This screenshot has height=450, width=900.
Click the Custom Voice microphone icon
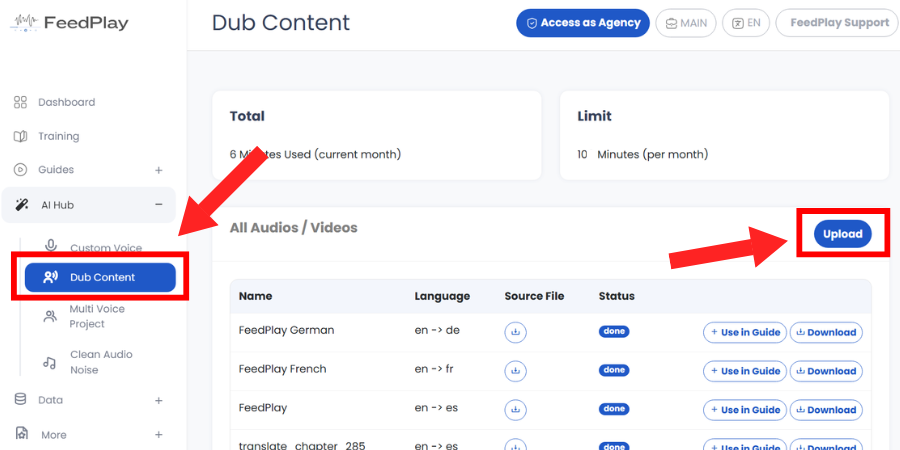point(51,246)
